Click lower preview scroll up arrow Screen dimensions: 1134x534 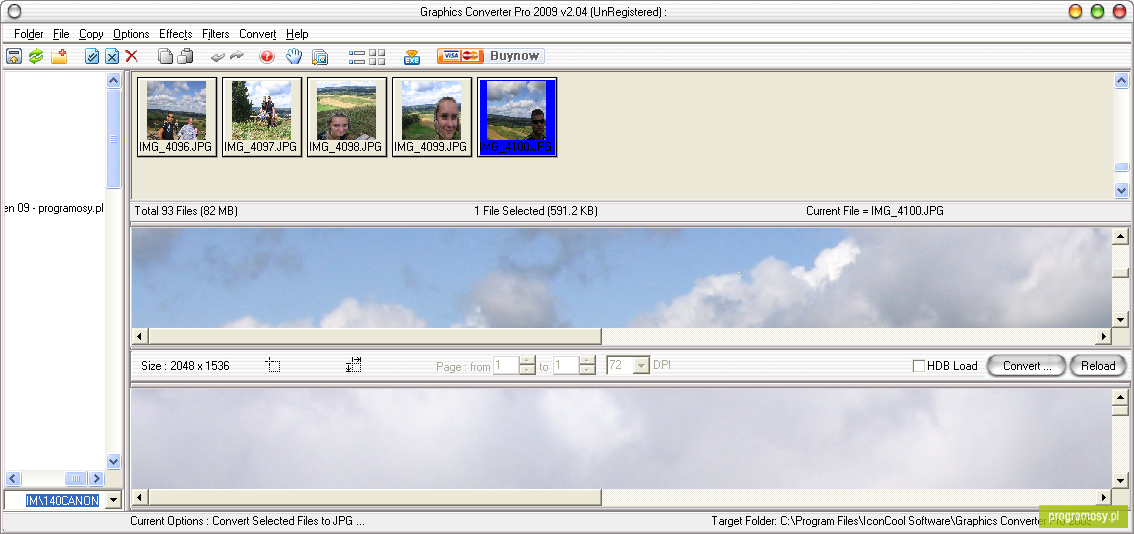click(1120, 397)
